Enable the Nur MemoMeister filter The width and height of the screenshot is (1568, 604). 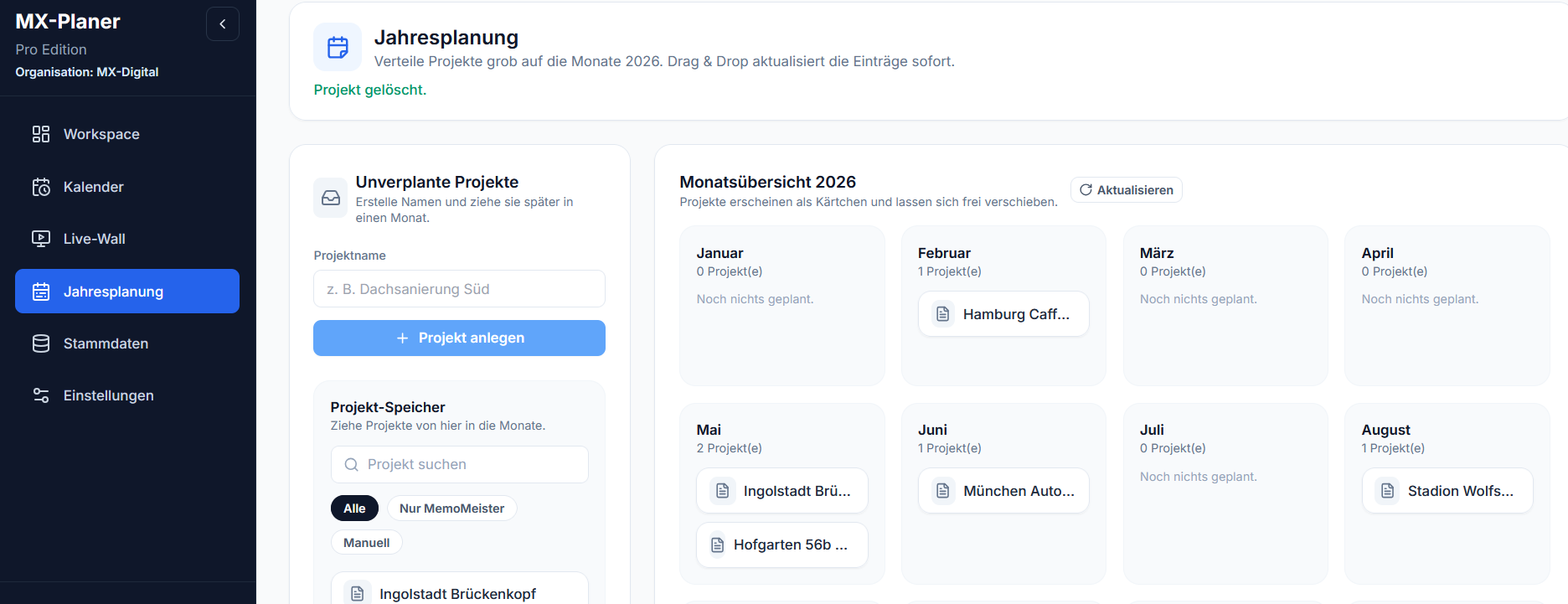click(451, 508)
